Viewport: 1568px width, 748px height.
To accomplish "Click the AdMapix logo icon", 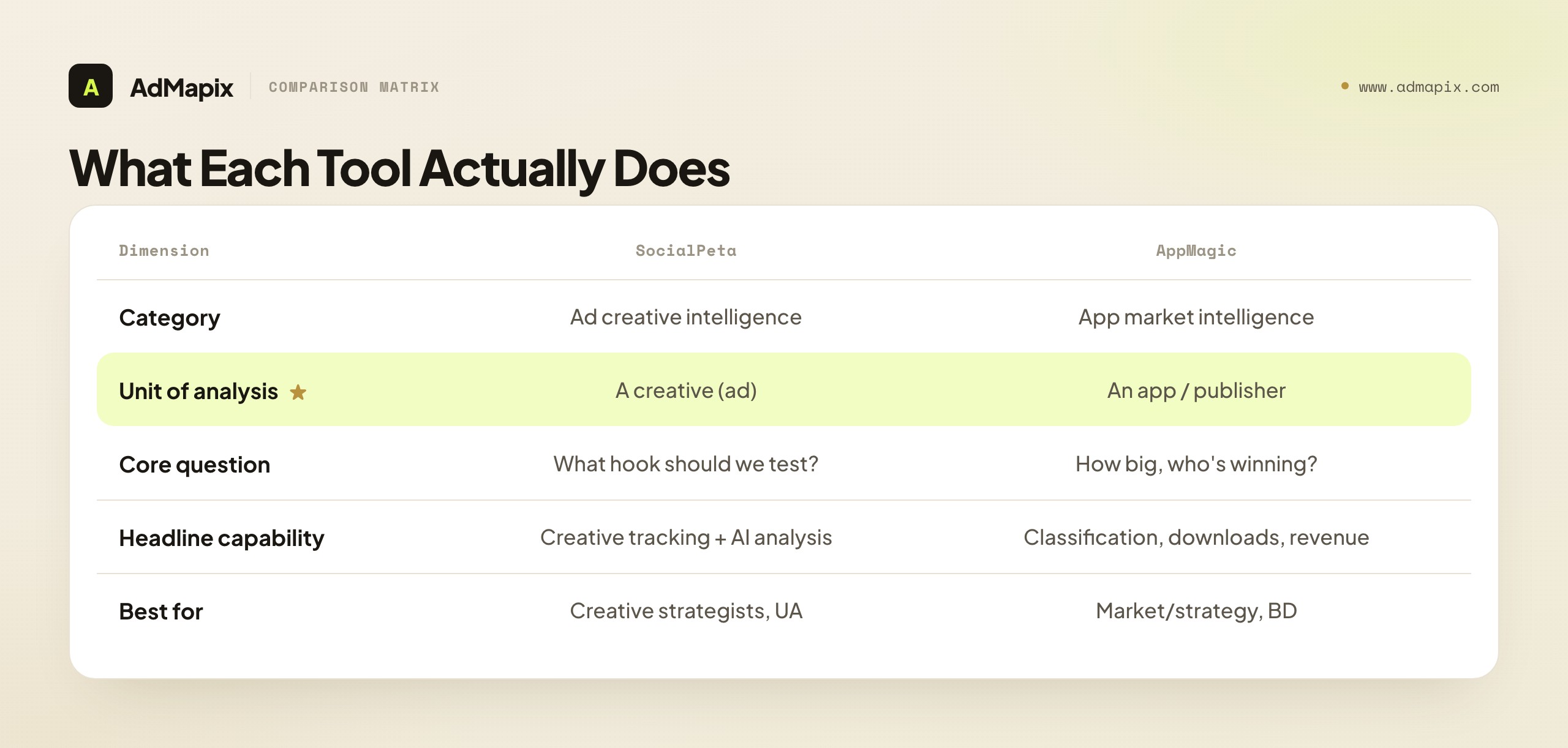I will (91, 86).
